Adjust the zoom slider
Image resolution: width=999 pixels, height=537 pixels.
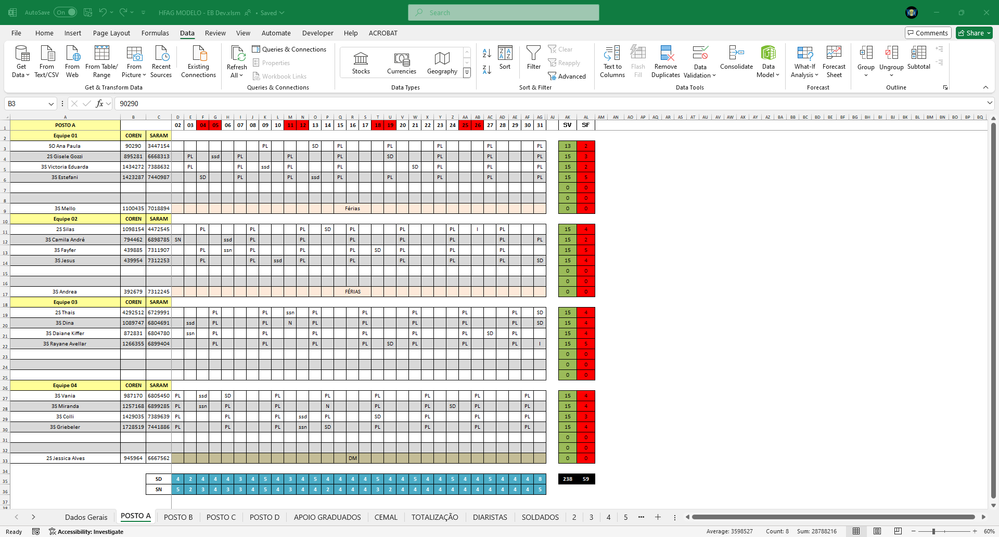click(933, 531)
